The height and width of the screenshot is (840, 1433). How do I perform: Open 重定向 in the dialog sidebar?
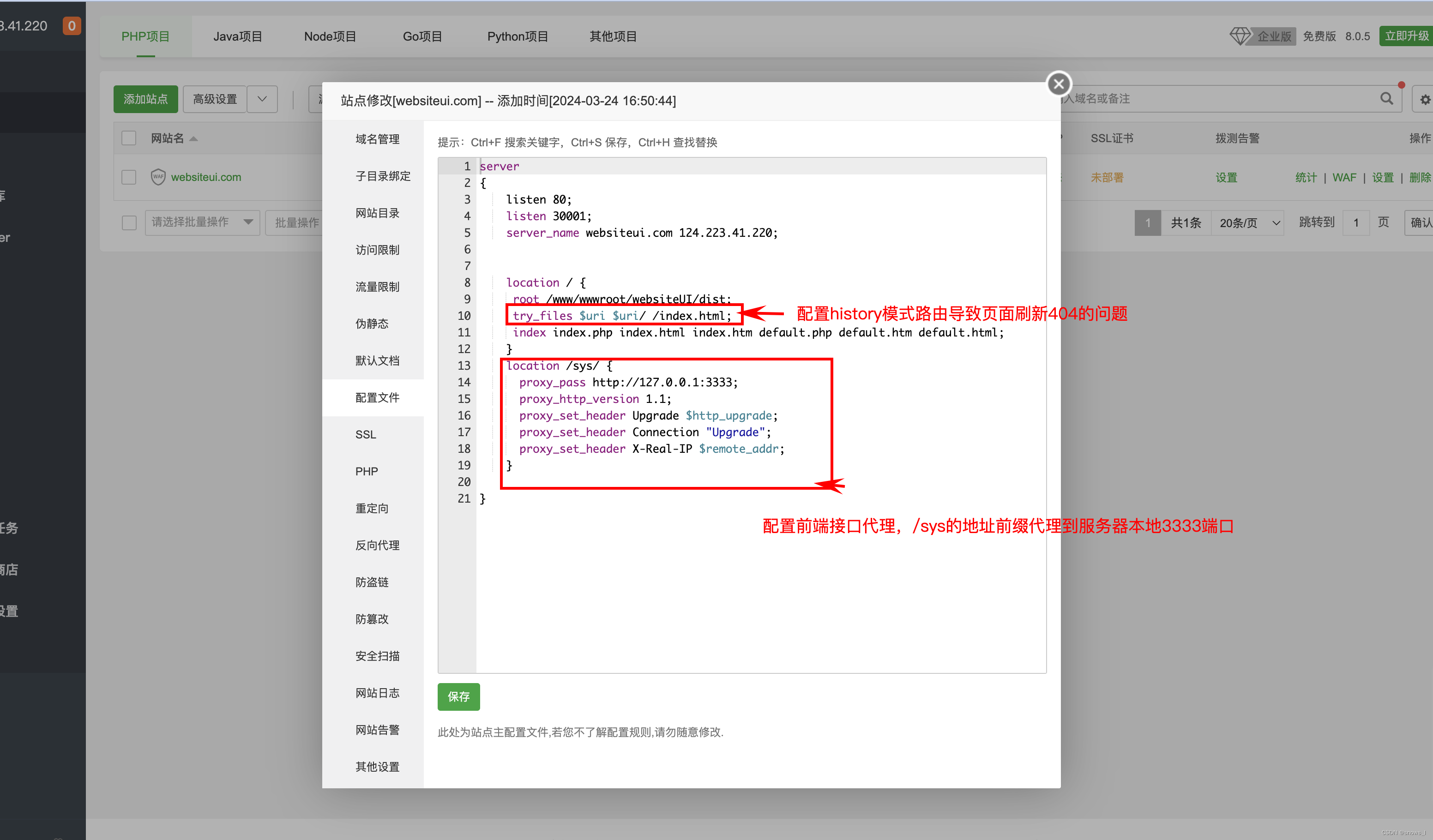[373, 509]
